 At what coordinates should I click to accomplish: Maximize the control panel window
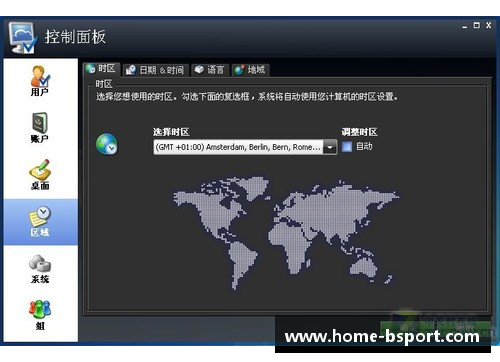pos(477,25)
